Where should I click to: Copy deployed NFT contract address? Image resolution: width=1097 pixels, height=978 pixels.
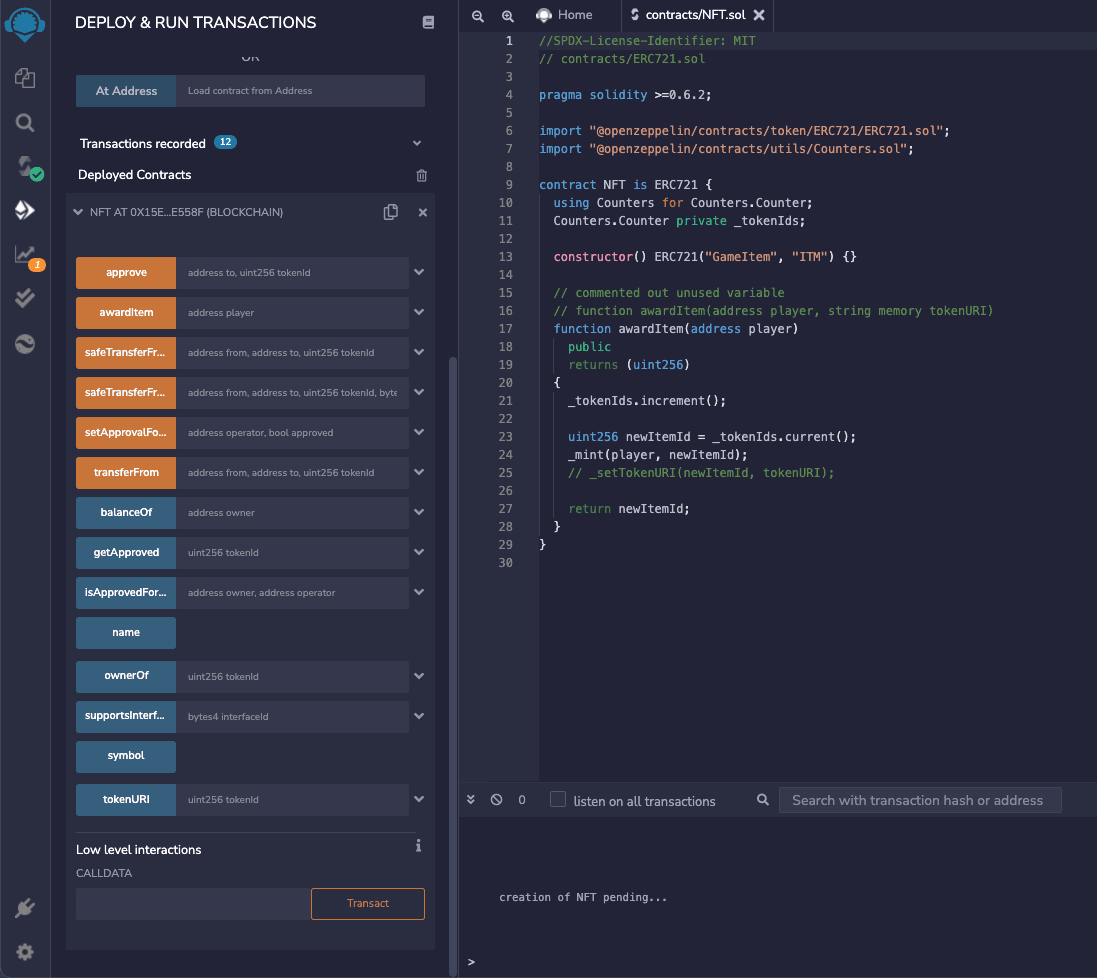pyautogui.click(x=391, y=212)
